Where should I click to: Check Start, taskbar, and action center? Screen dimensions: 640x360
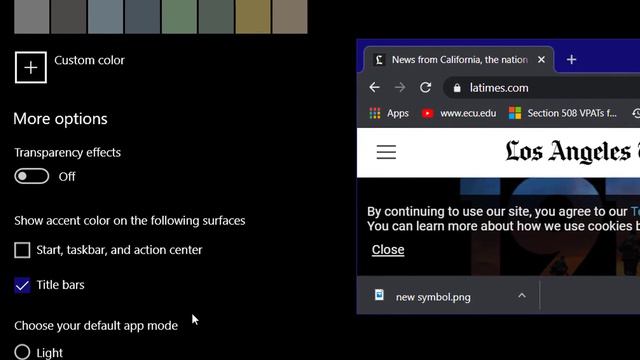[22, 250]
